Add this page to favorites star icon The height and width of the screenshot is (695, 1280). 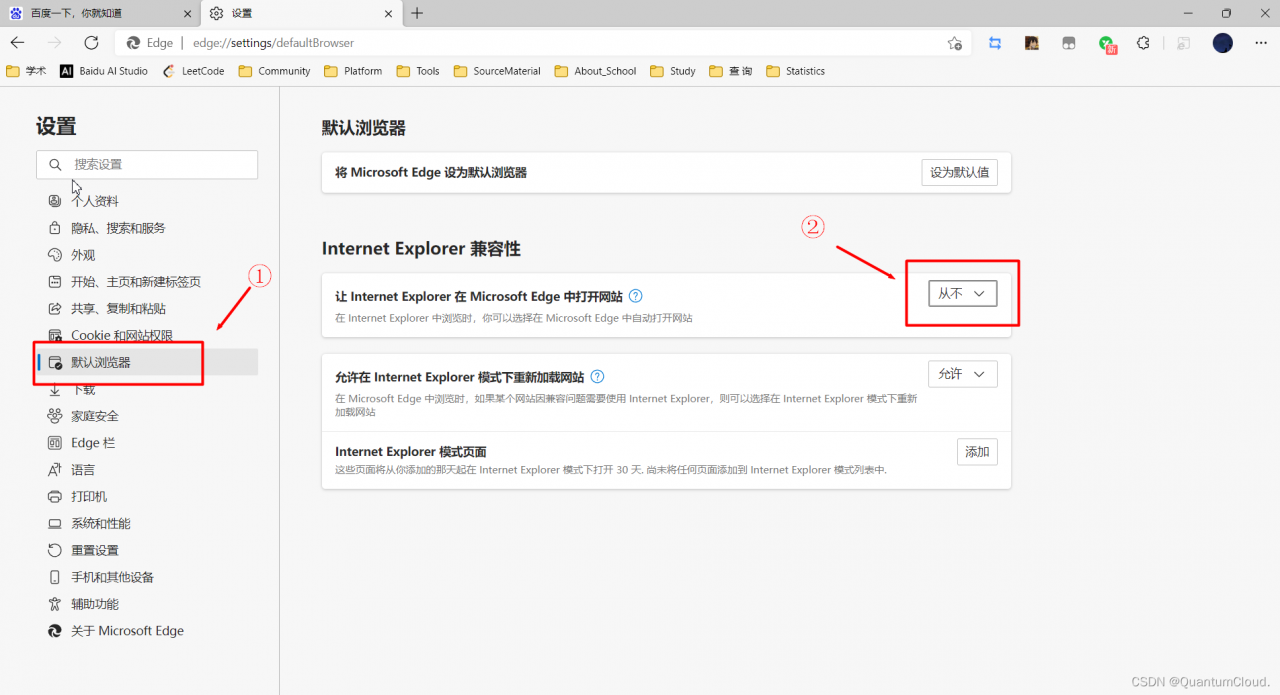[x=955, y=43]
